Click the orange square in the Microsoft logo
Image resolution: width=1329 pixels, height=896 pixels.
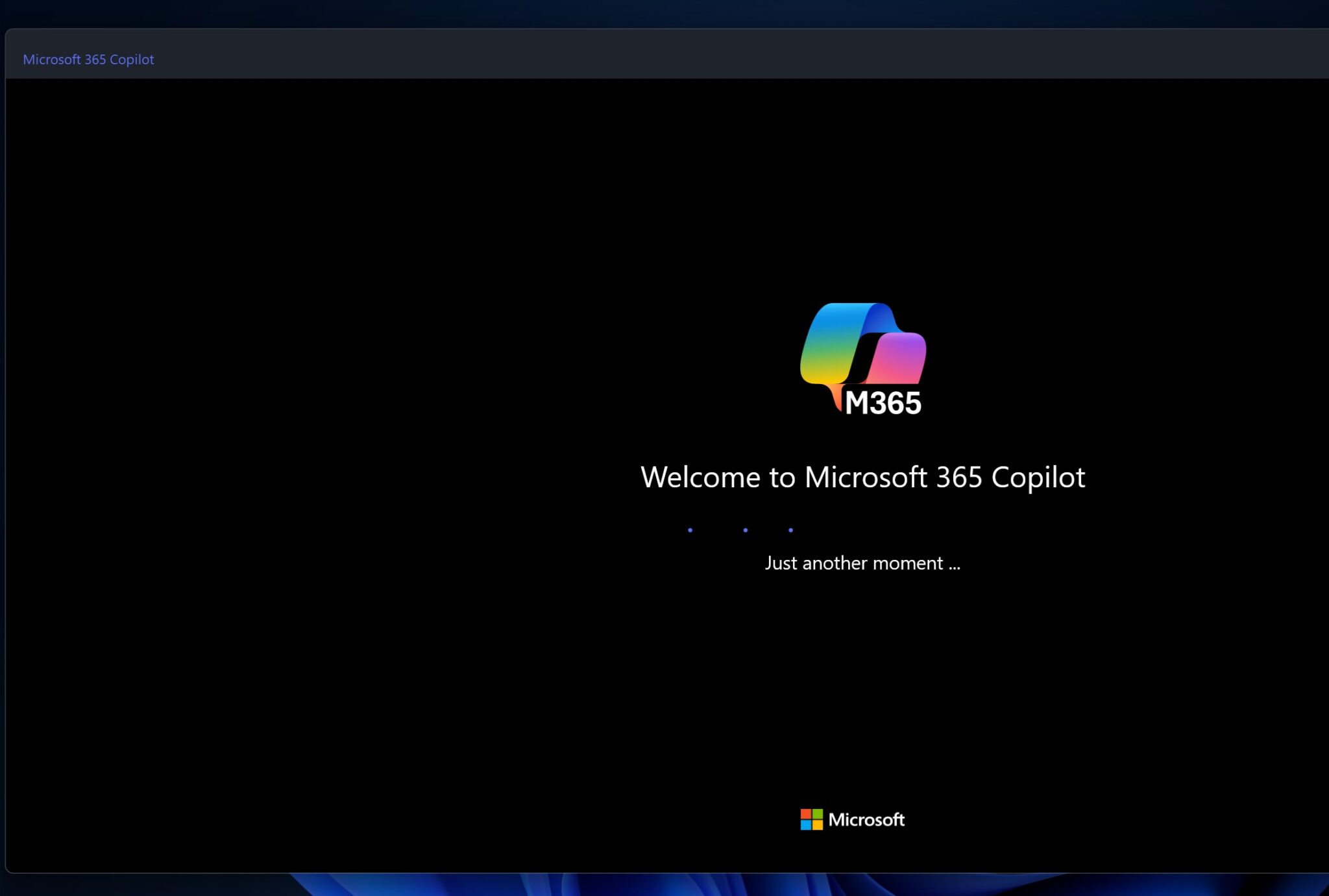818,825
